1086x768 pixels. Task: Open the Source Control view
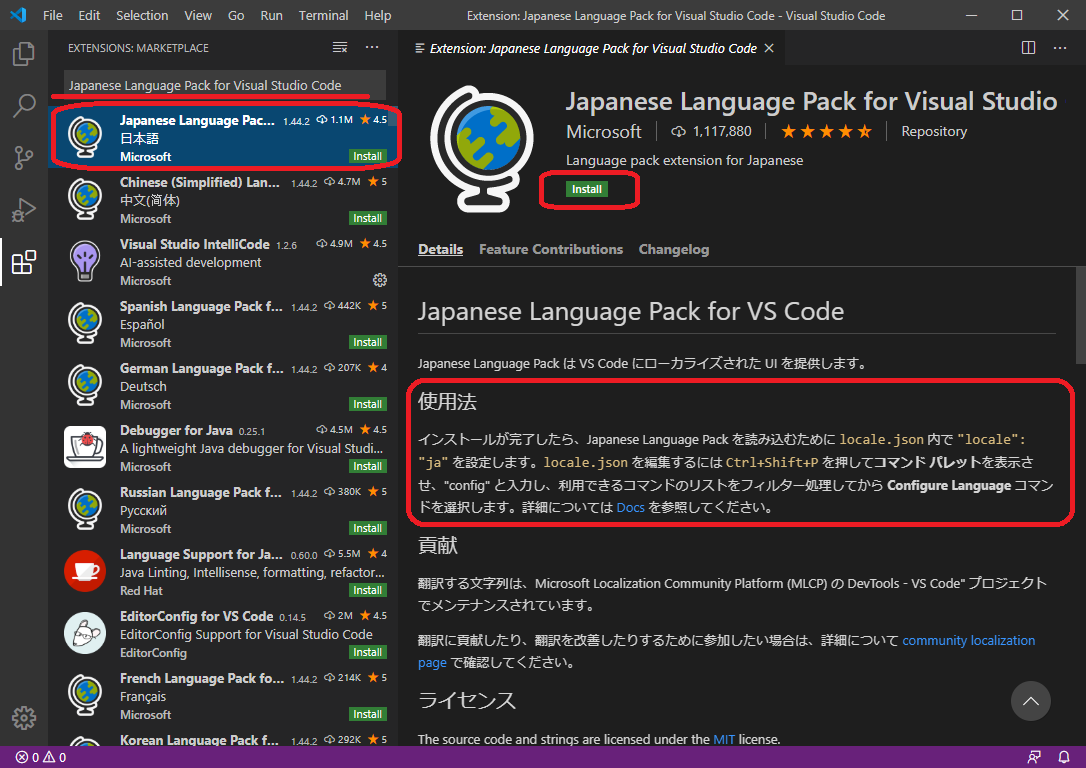(x=24, y=158)
